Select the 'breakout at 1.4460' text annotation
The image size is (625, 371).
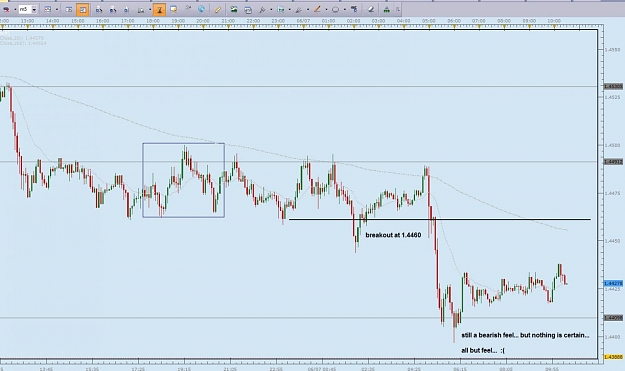[x=393, y=235]
